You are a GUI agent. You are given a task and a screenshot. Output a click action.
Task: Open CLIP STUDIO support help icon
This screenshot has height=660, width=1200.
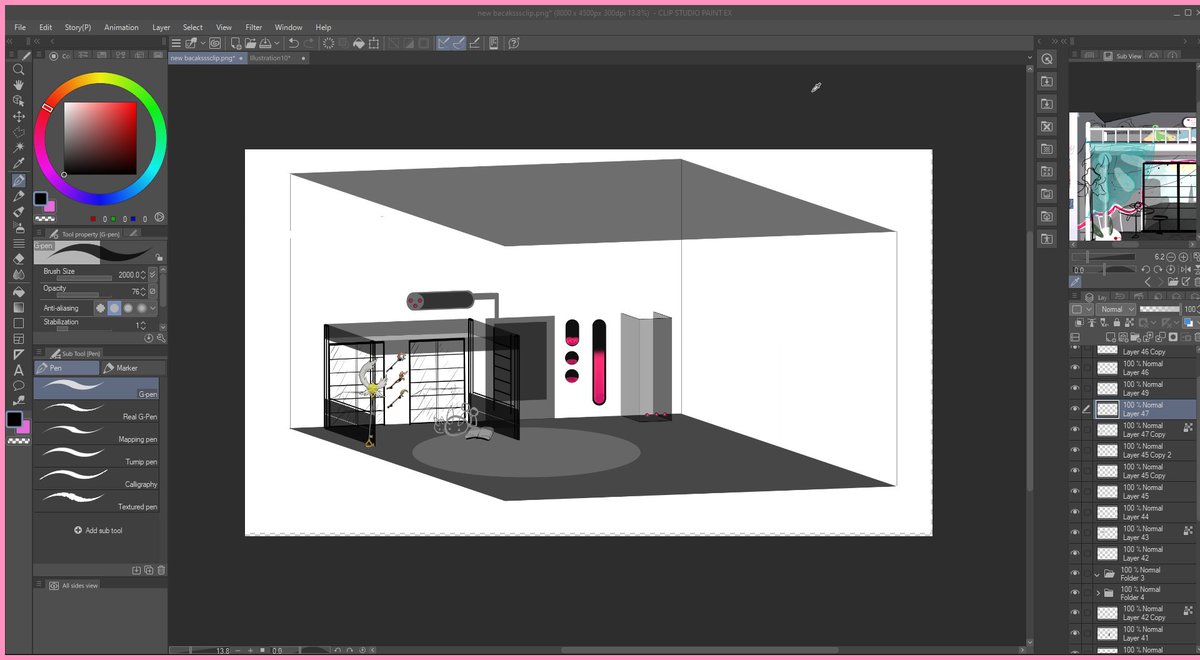point(513,43)
